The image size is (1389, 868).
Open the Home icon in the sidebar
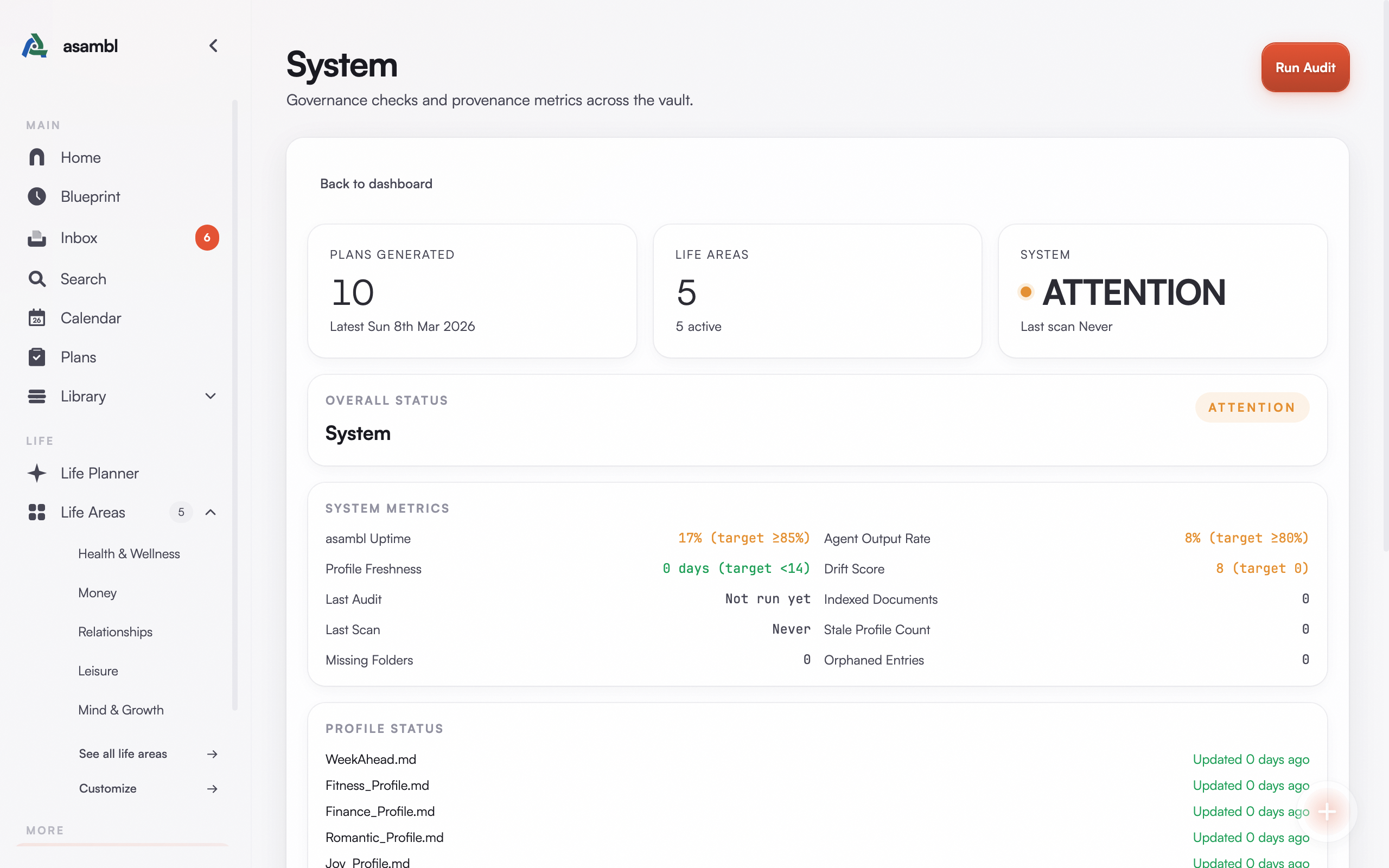(37, 157)
